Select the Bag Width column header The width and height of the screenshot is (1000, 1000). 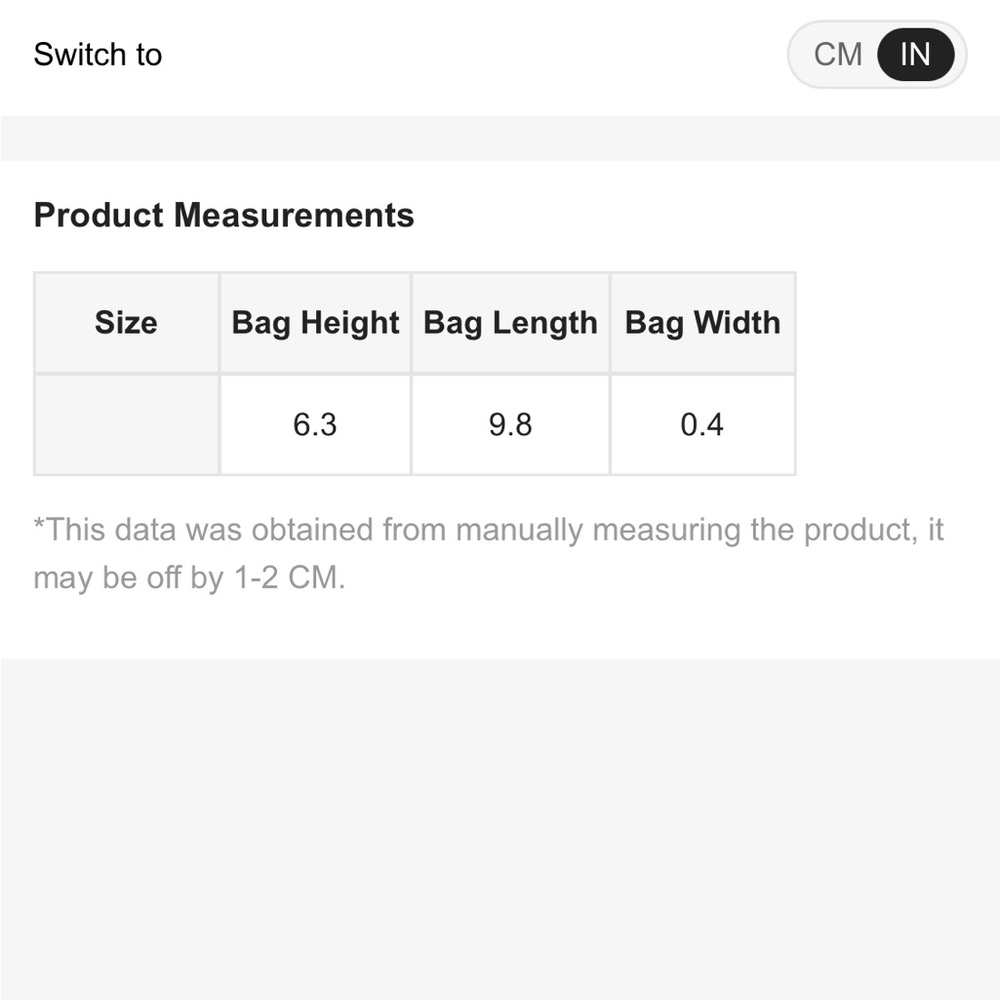pyautogui.click(x=702, y=323)
